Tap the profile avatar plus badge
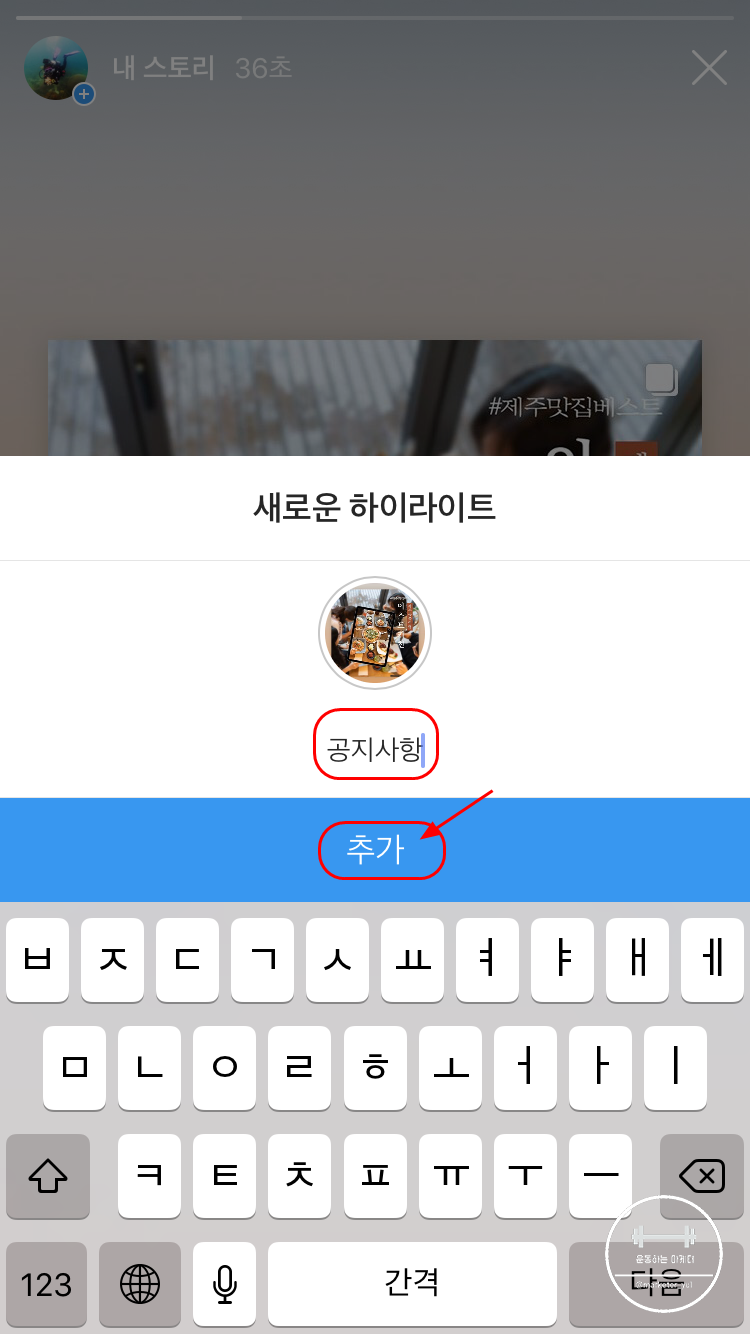 84,94
